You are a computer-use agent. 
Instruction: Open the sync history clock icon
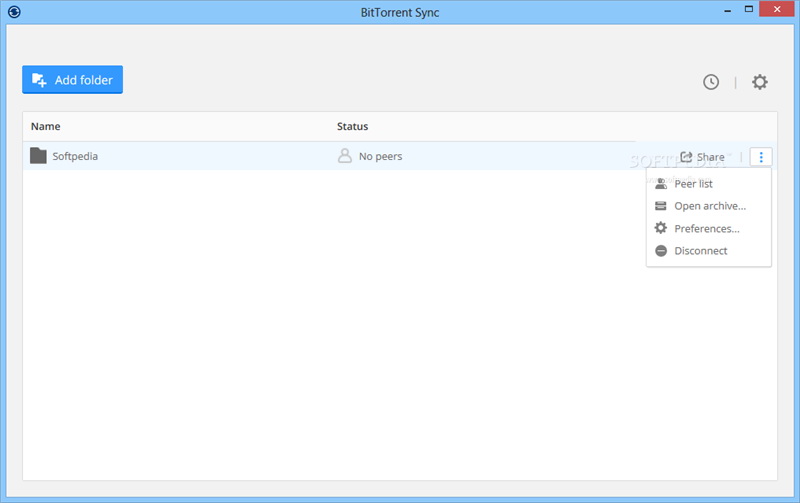(x=711, y=82)
